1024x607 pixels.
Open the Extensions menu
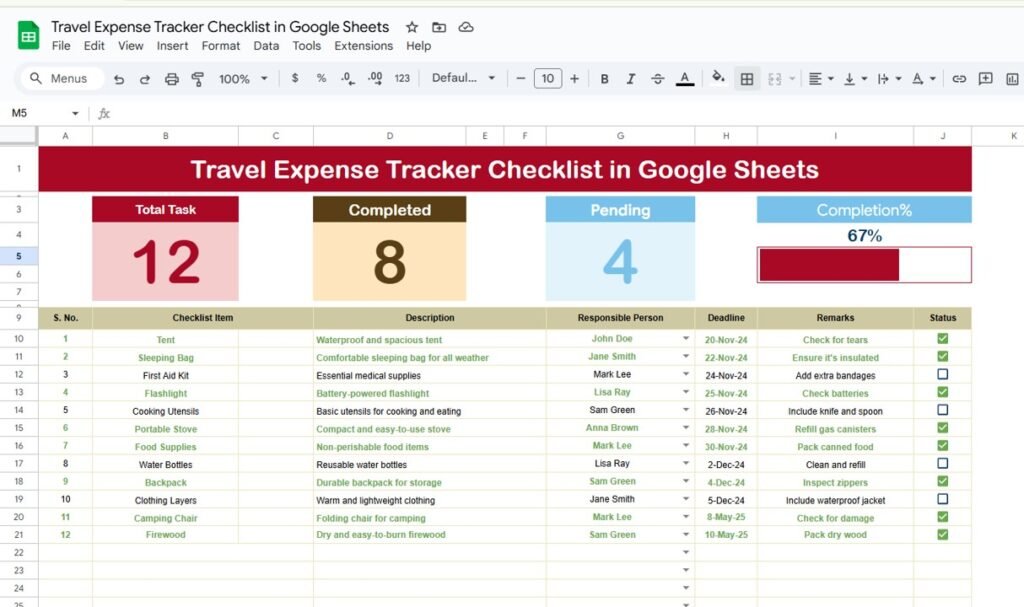[364, 46]
